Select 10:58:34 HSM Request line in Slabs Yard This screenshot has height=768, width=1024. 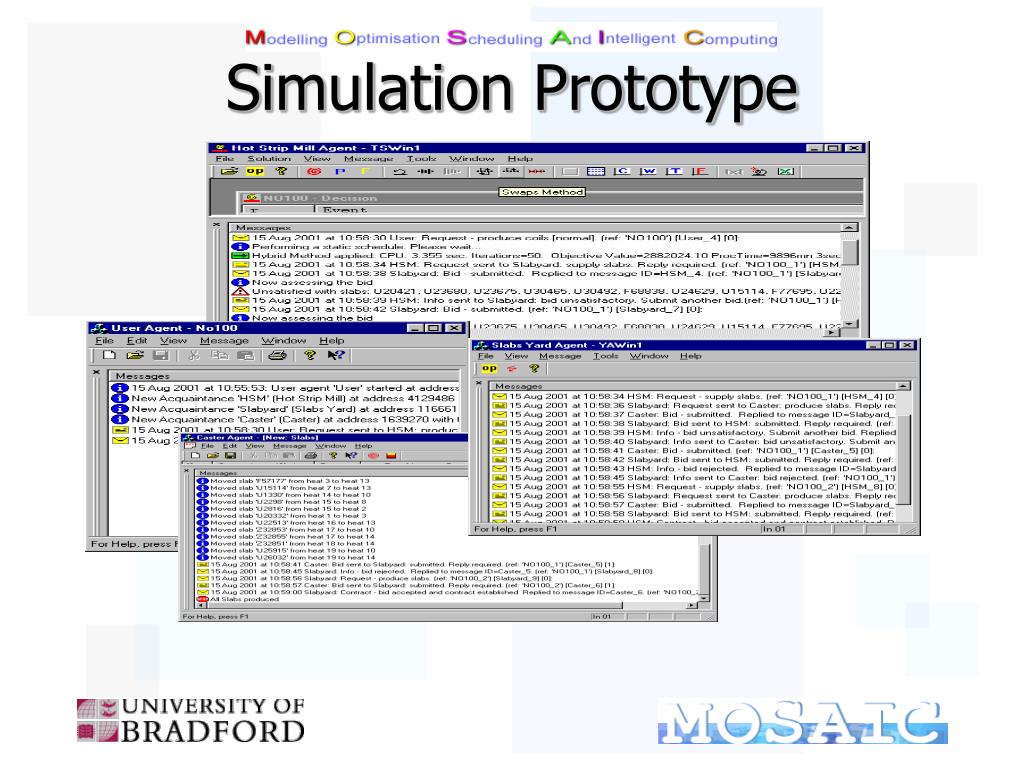coord(694,396)
